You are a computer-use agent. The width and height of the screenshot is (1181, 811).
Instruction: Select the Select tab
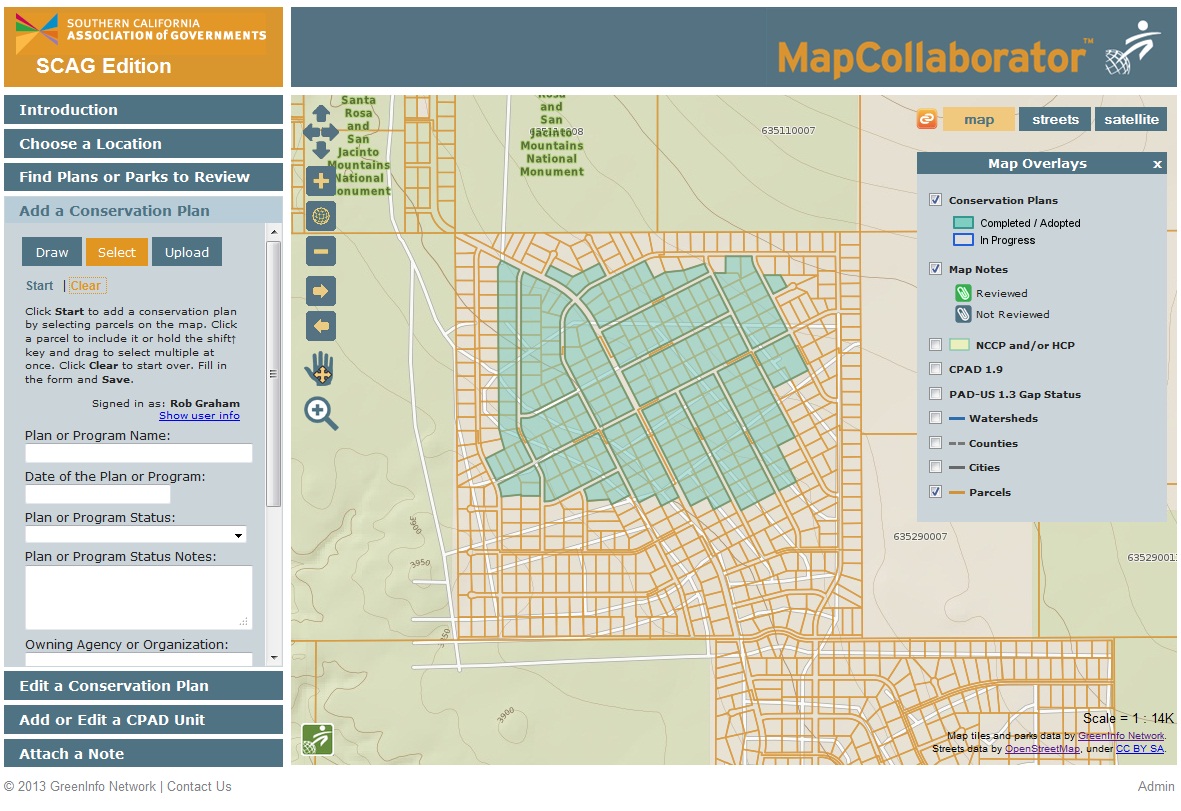(x=117, y=252)
